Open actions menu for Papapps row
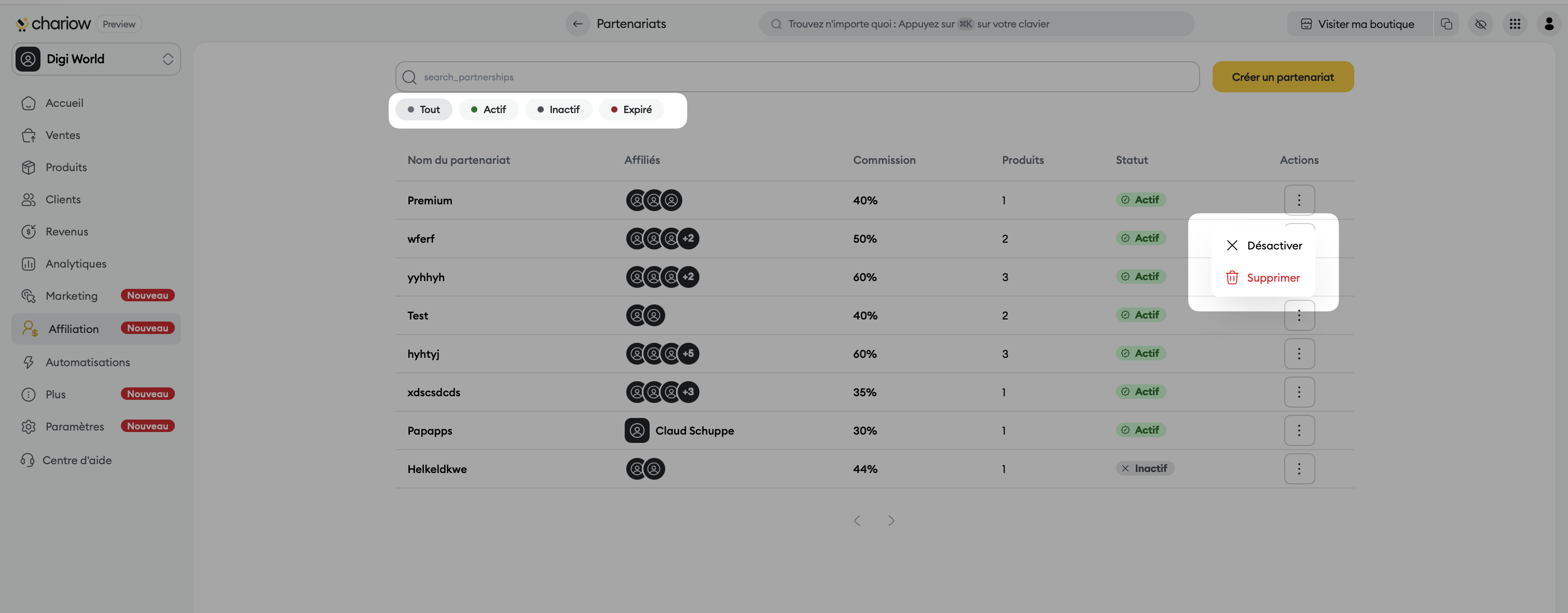The height and width of the screenshot is (613, 1568). 1299,430
